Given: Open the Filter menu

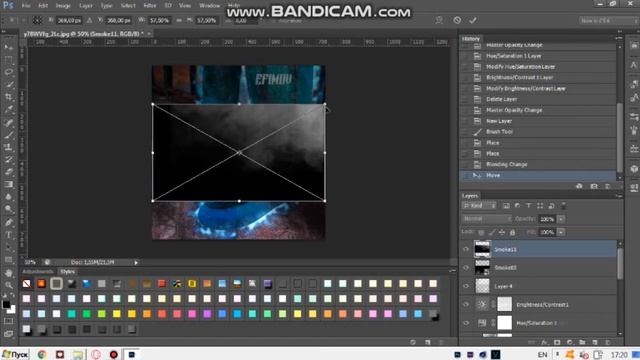Looking at the screenshot, I should point(150,6).
